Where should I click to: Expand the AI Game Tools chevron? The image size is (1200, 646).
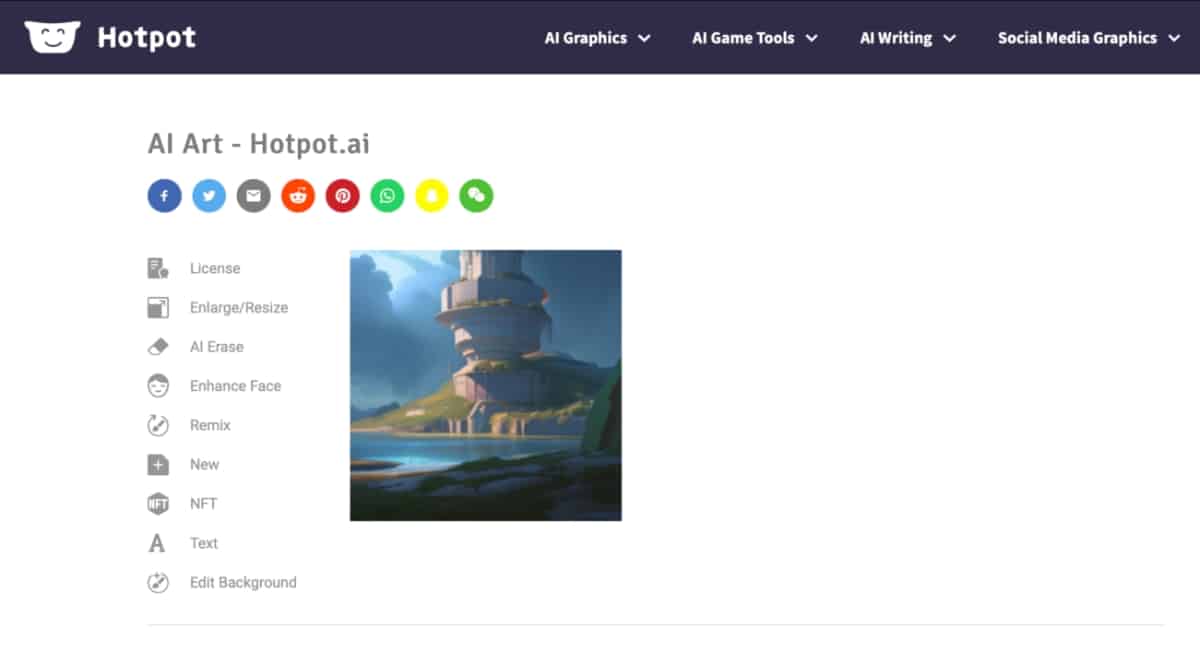tap(812, 38)
